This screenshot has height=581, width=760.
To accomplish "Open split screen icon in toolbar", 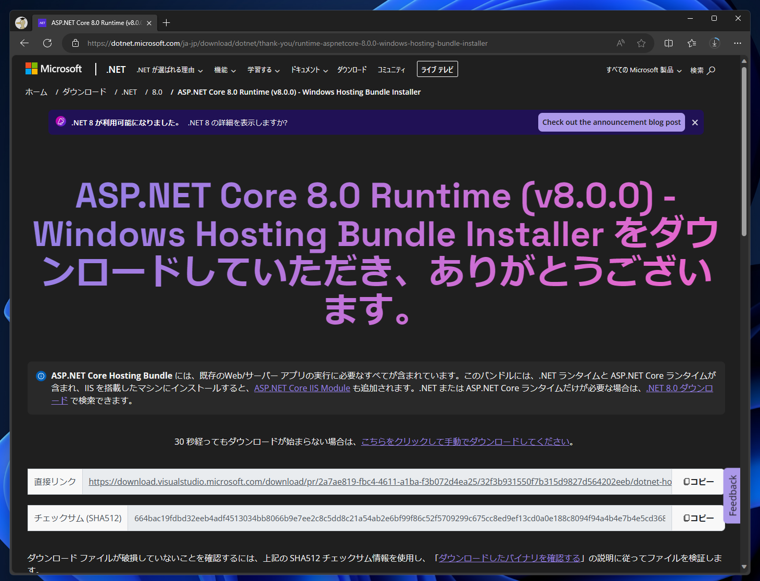I will click(x=668, y=43).
